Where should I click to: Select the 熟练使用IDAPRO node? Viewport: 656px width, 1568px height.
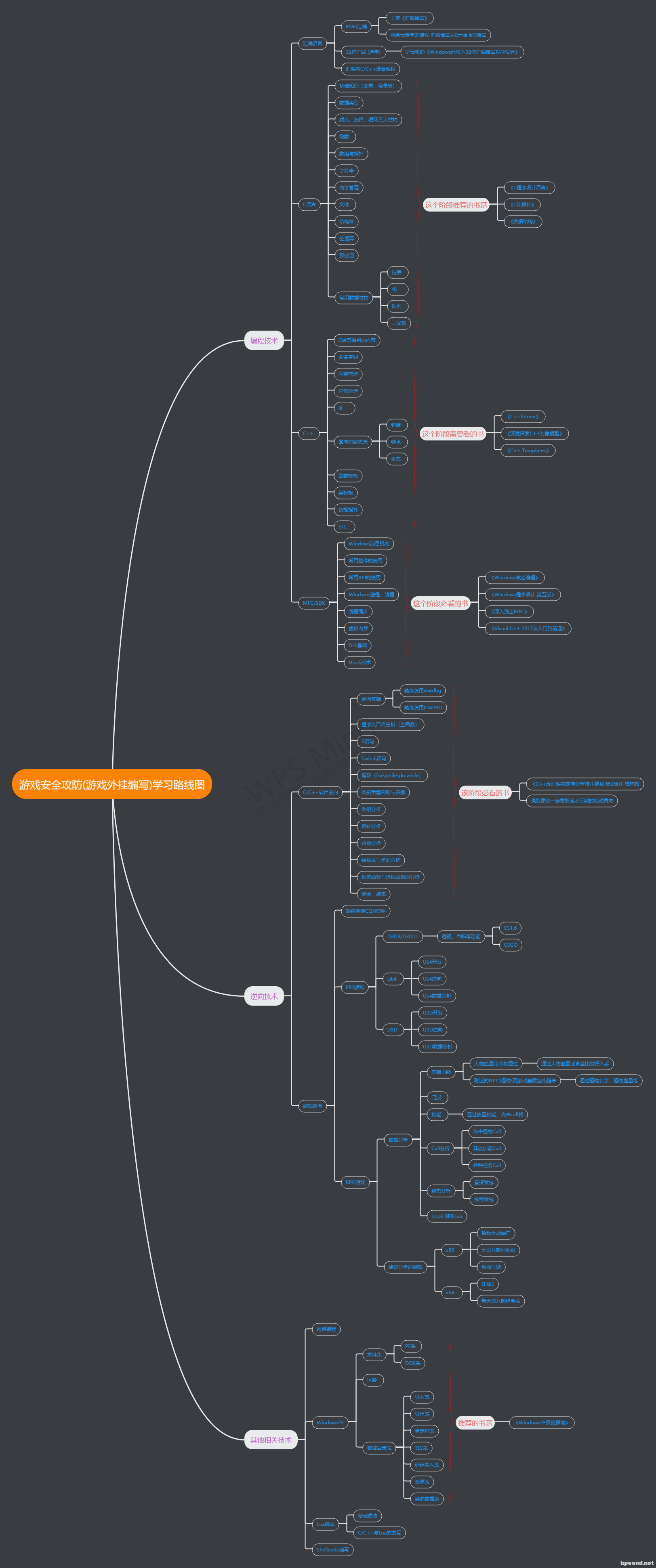point(423,707)
